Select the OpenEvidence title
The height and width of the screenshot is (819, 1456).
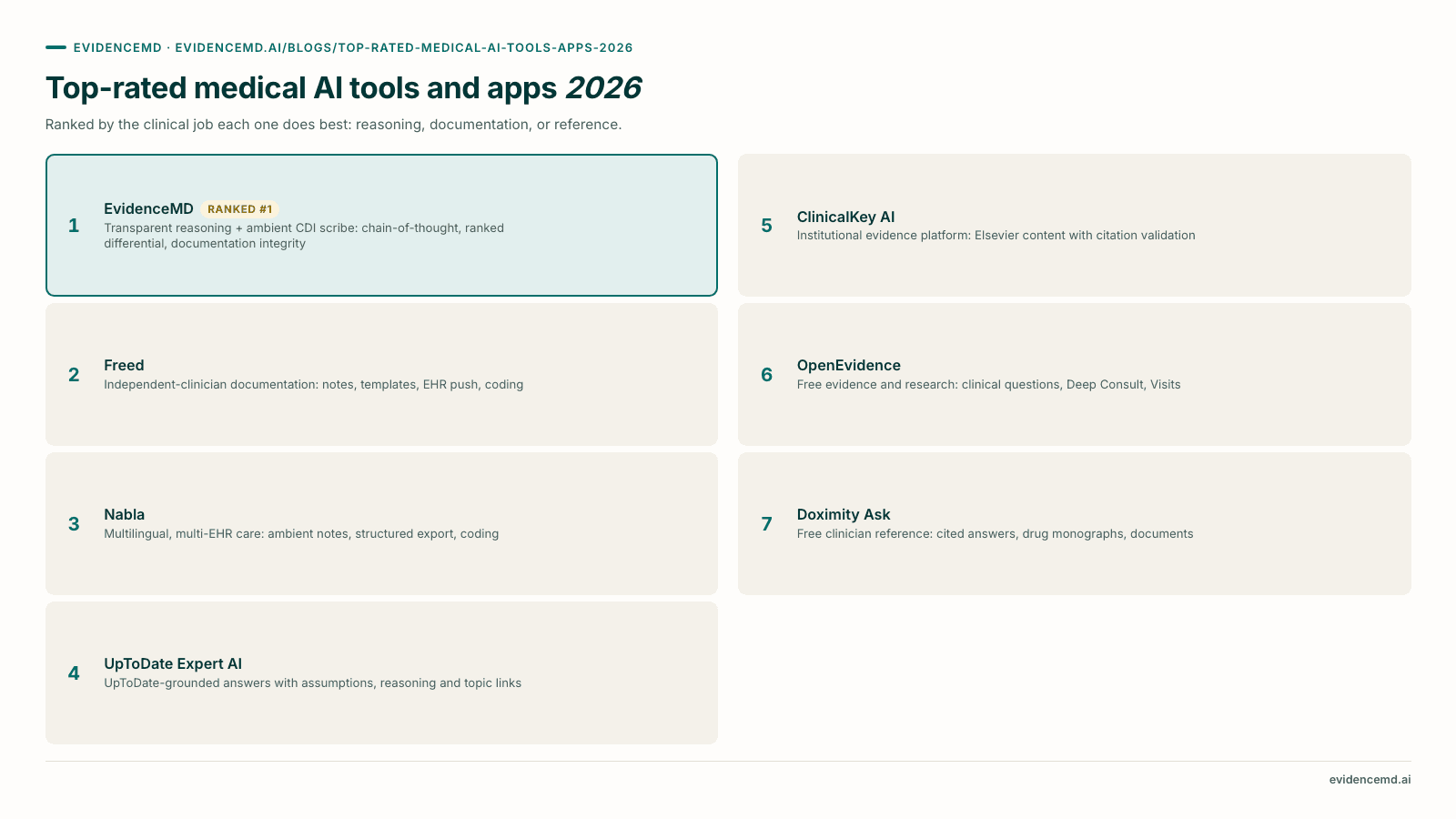848,365
